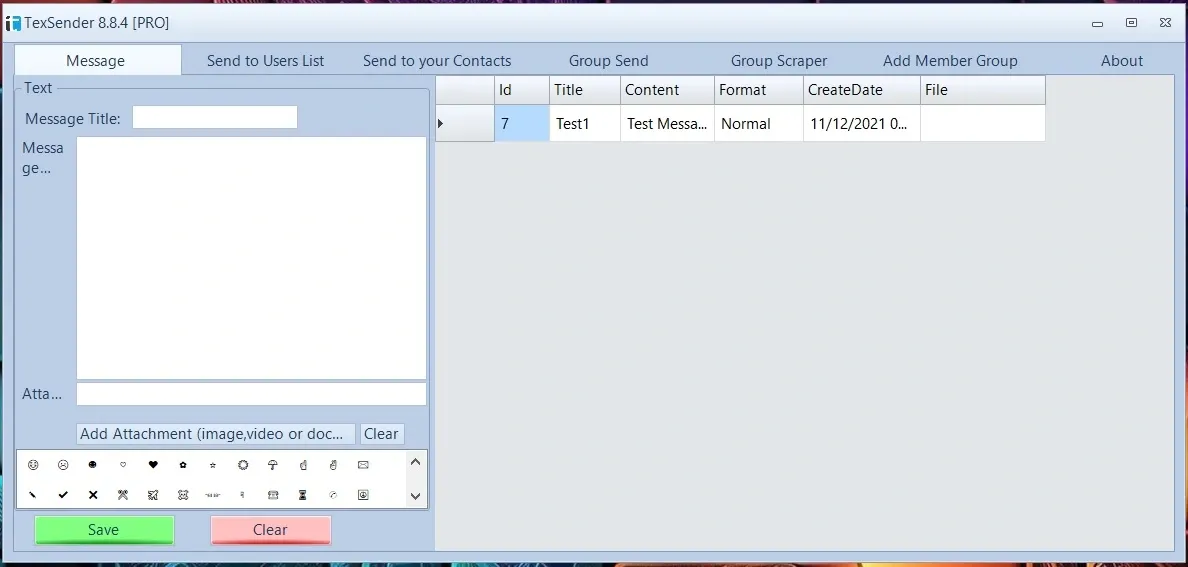The width and height of the screenshot is (1188, 567).
Task: Click the Id column header
Action: click(x=522, y=90)
